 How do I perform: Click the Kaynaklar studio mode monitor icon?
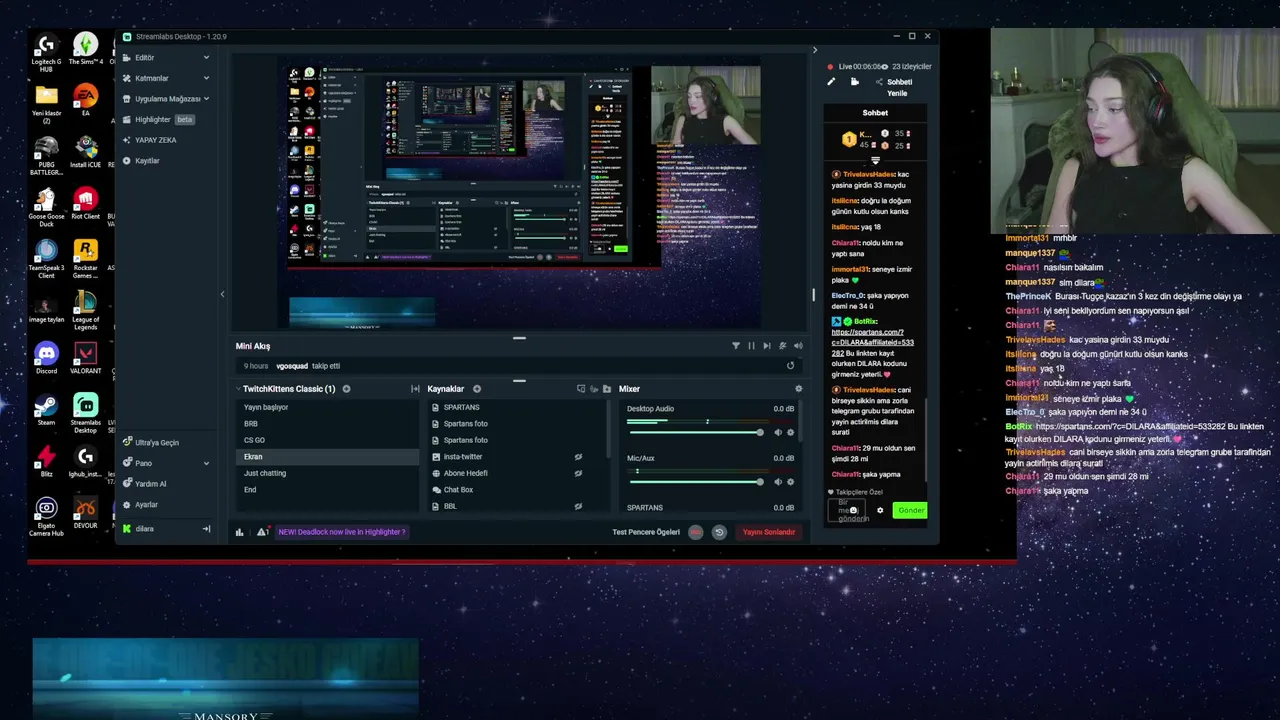pos(581,389)
